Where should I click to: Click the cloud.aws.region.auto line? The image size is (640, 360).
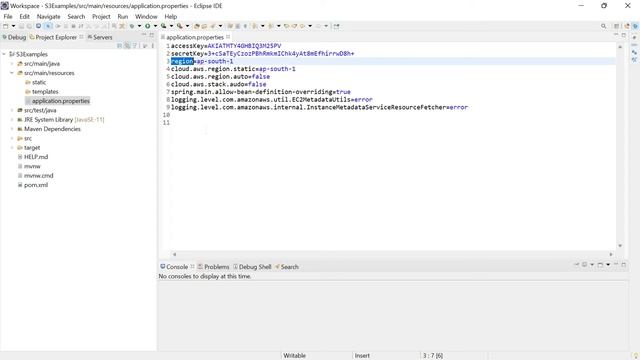coord(220,76)
